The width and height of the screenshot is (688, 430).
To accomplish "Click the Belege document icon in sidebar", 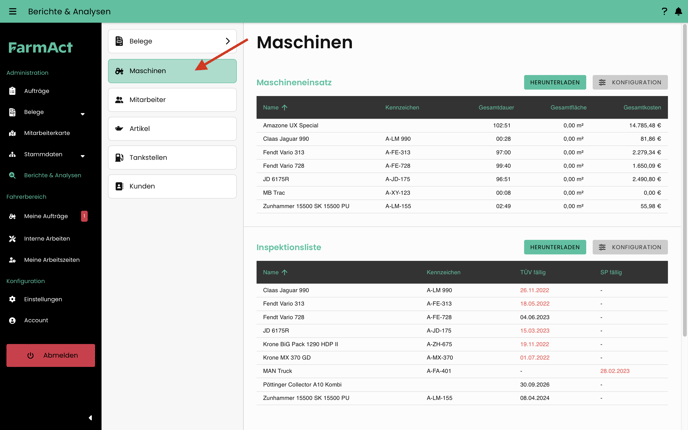I will point(12,112).
